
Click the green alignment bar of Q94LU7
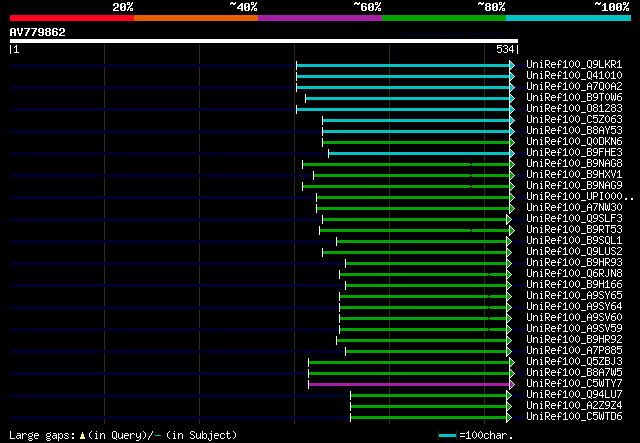(x=429, y=395)
